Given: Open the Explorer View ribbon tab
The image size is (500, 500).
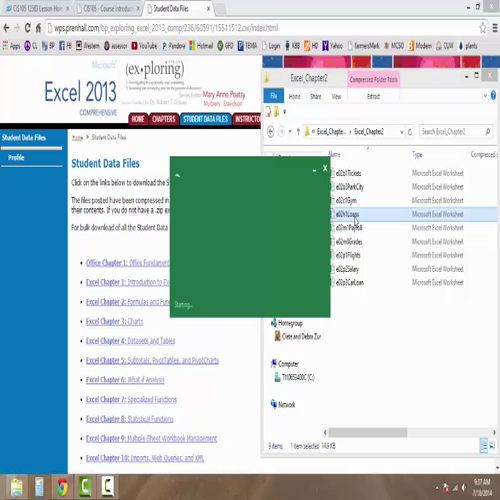Looking at the screenshot, I should [336, 96].
